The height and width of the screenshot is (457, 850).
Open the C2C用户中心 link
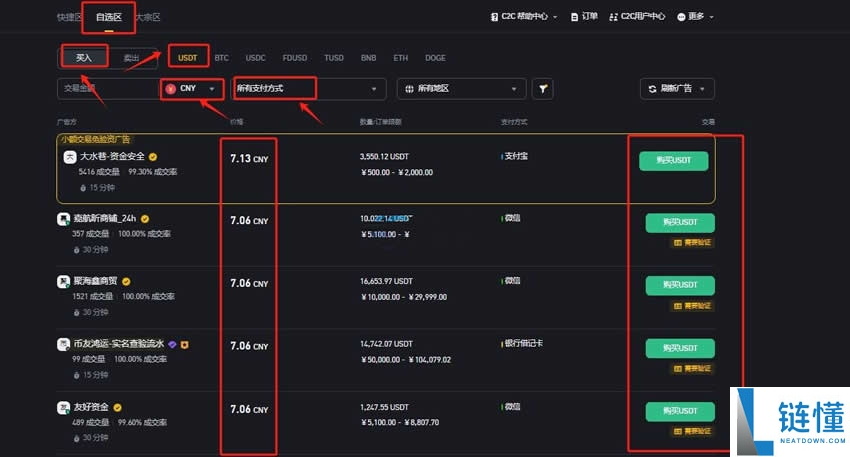point(637,17)
